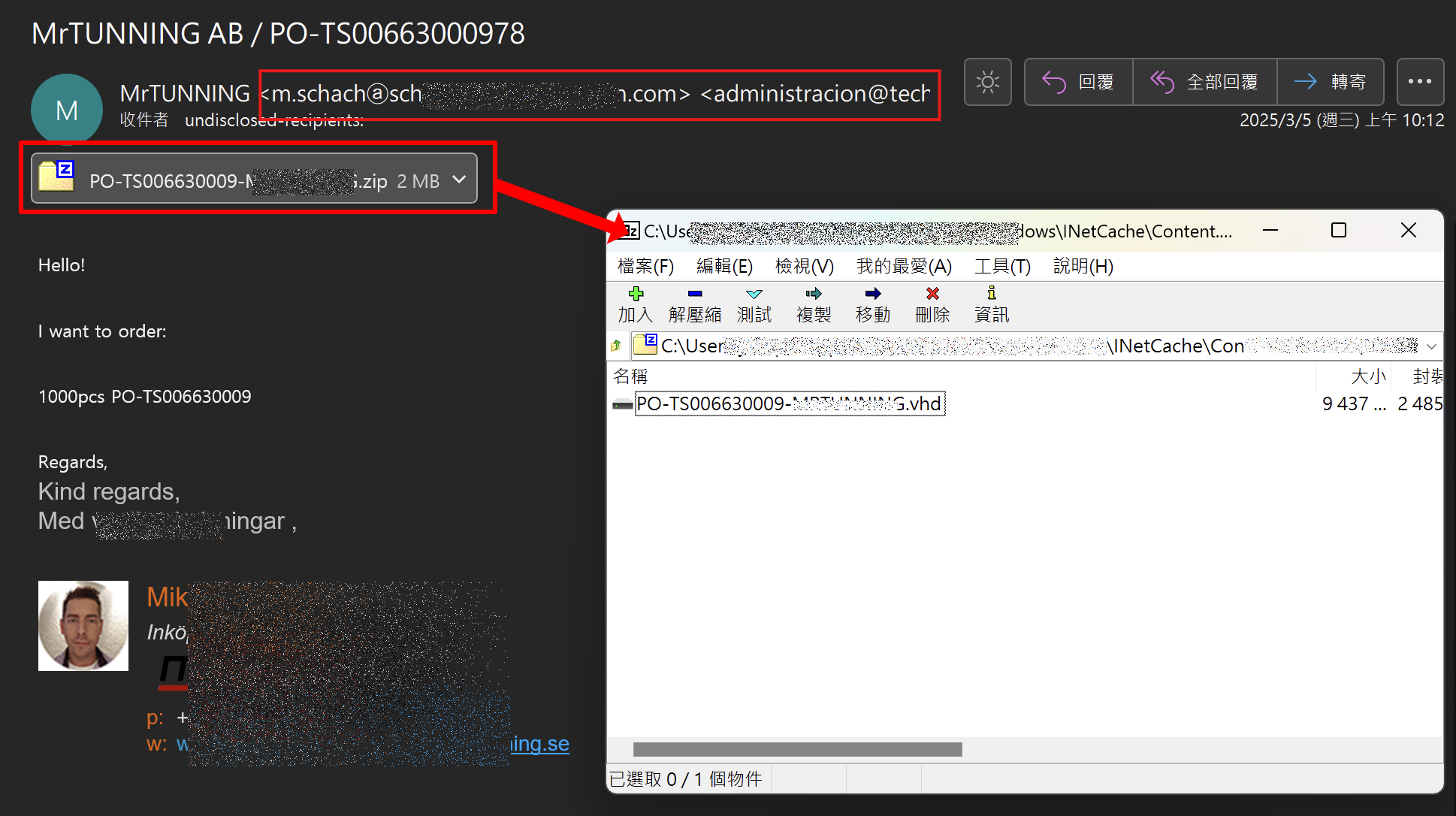1456x816 pixels.
Task: Click the horizontal scrollbar in 7-Zip
Action: pyautogui.click(x=797, y=749)
